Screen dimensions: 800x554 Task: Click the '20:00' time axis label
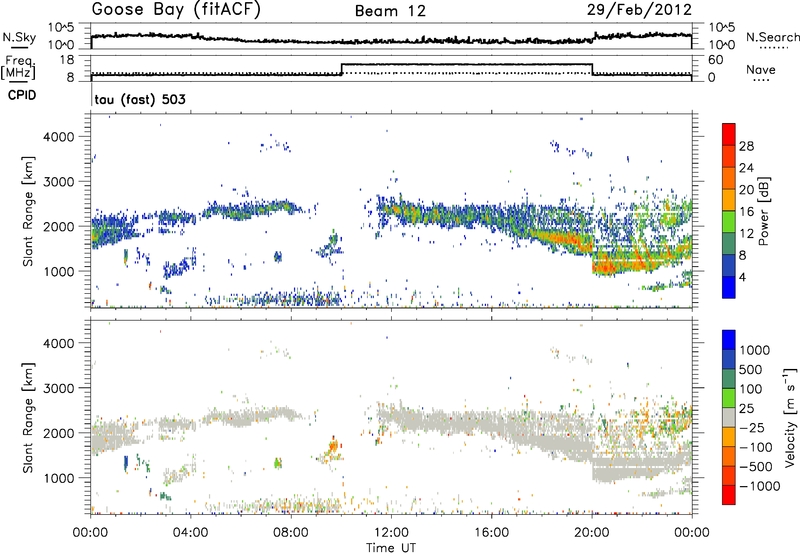coord(591,533)
